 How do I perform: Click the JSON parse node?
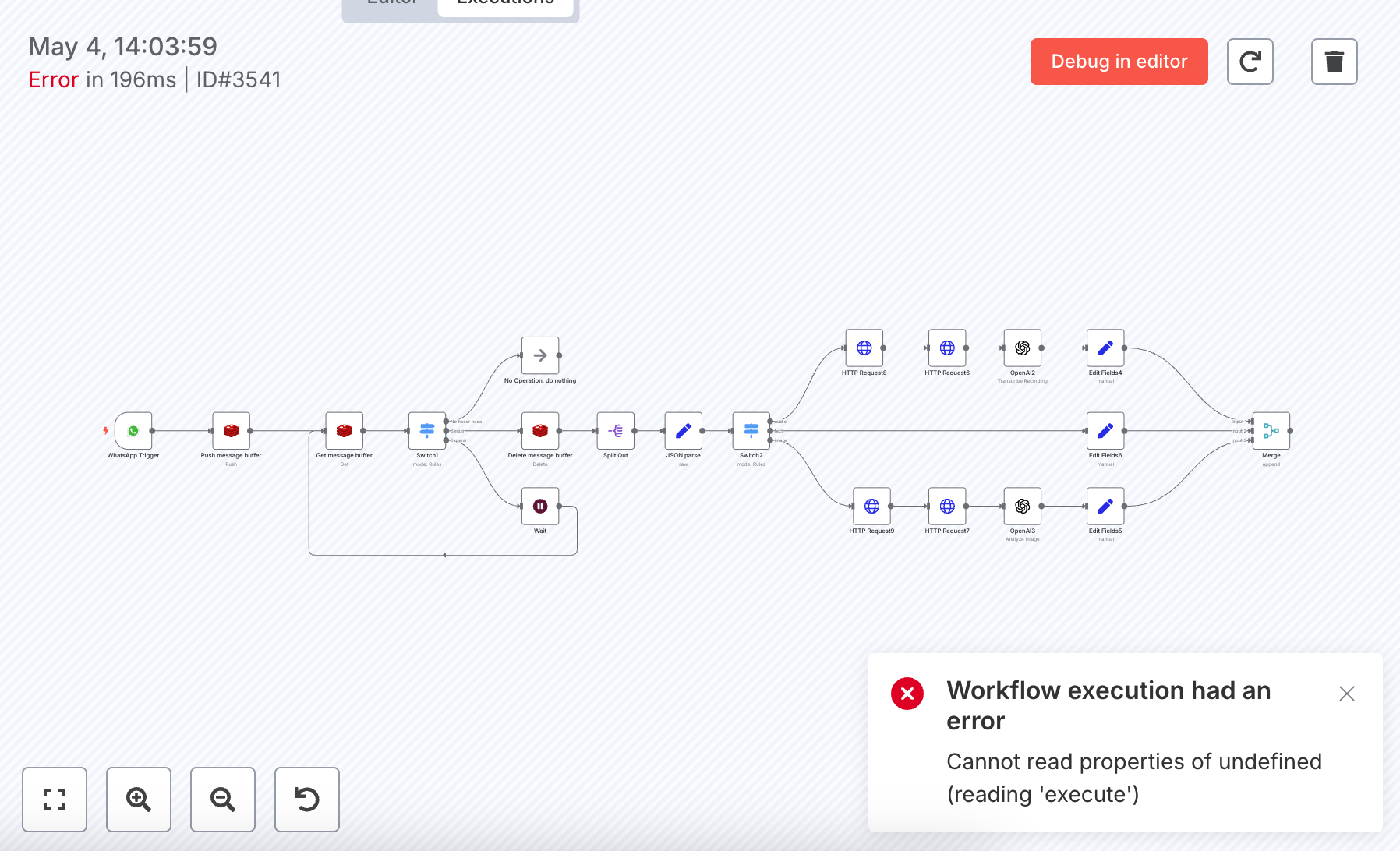[684, 431]
